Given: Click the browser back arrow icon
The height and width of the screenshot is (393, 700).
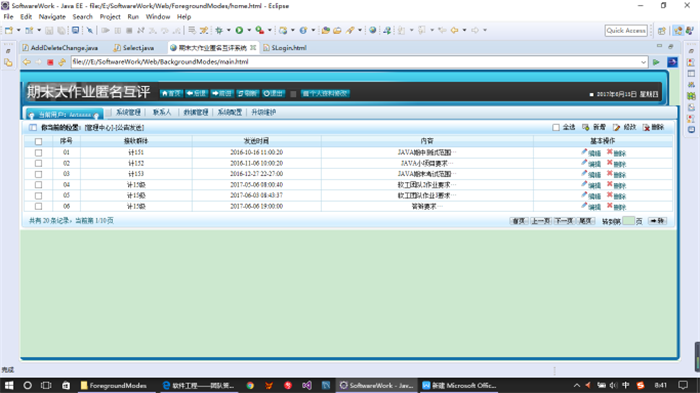Looking at the screenshot, I should pyautogui.click(x=27, y=62).
